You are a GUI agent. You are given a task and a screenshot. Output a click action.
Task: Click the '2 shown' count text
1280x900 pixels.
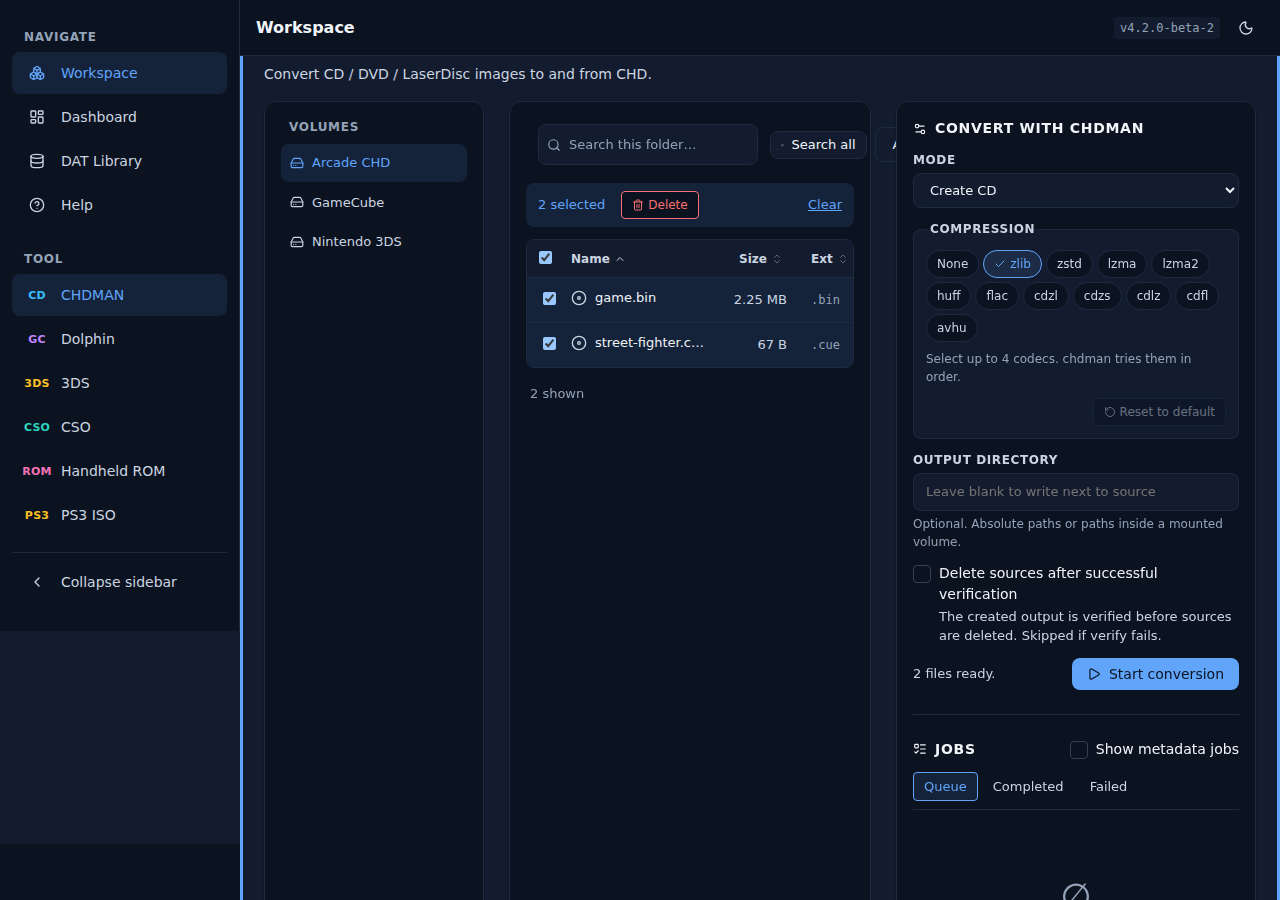click(557, 394)
